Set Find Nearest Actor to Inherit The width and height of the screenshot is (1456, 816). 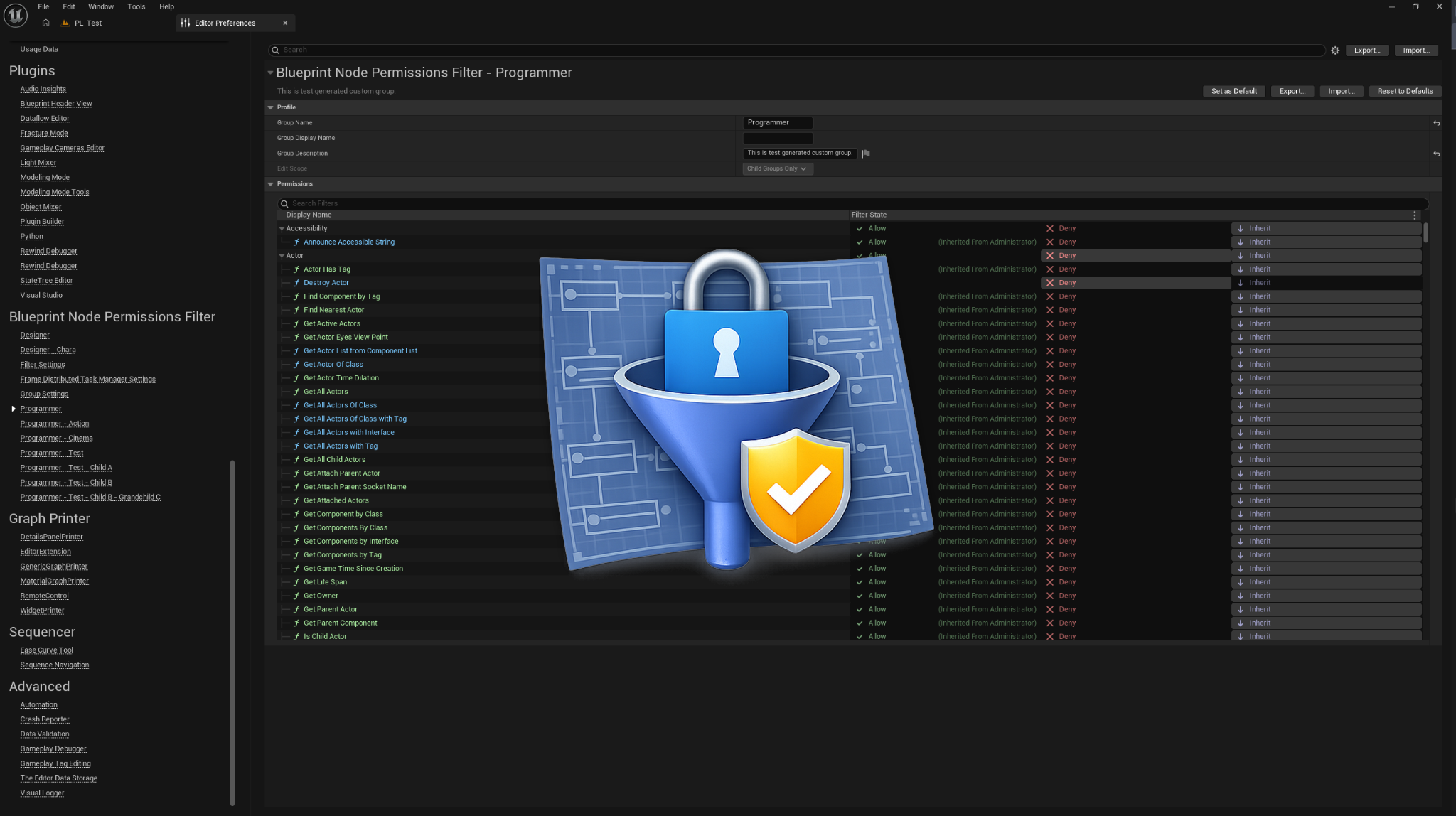click(x=1326, y=310)
